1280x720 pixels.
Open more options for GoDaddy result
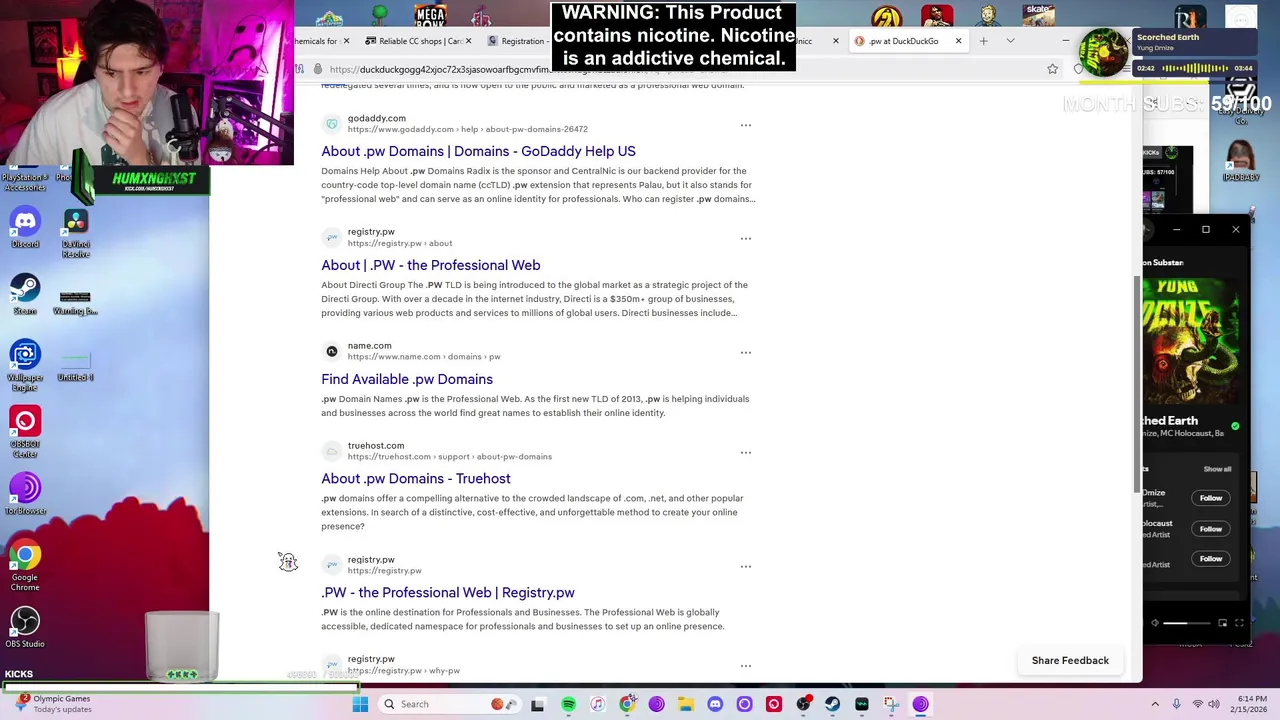click(x=745, y=125)
